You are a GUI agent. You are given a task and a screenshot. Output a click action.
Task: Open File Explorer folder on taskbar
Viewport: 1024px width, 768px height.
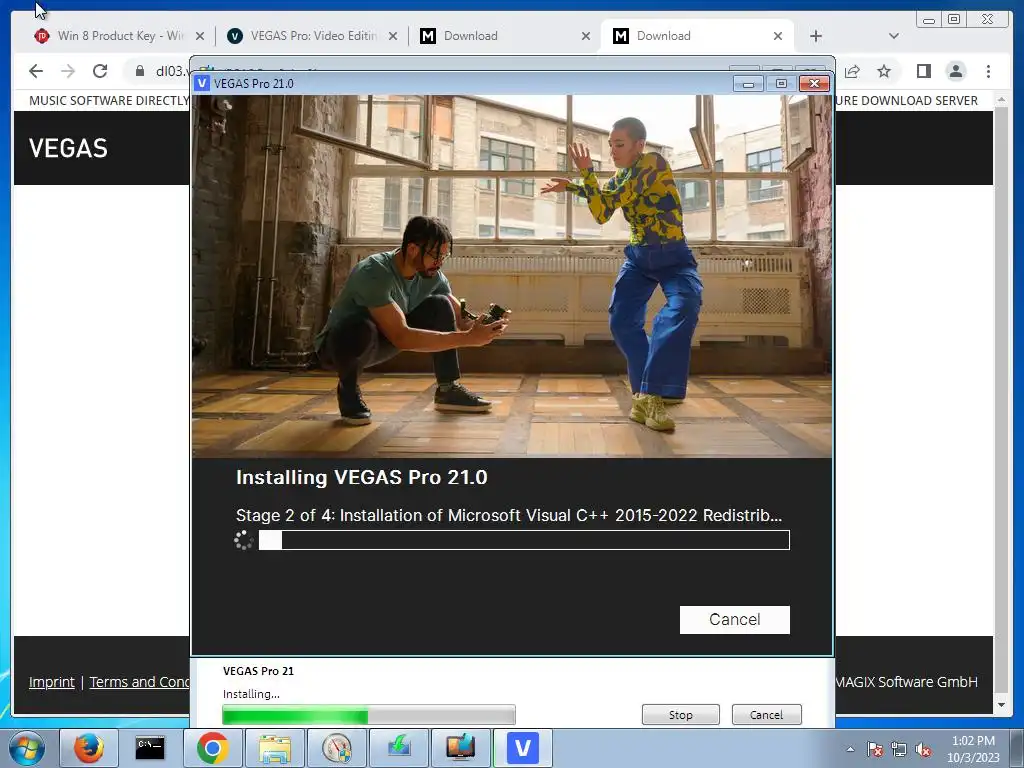(274, 748)
